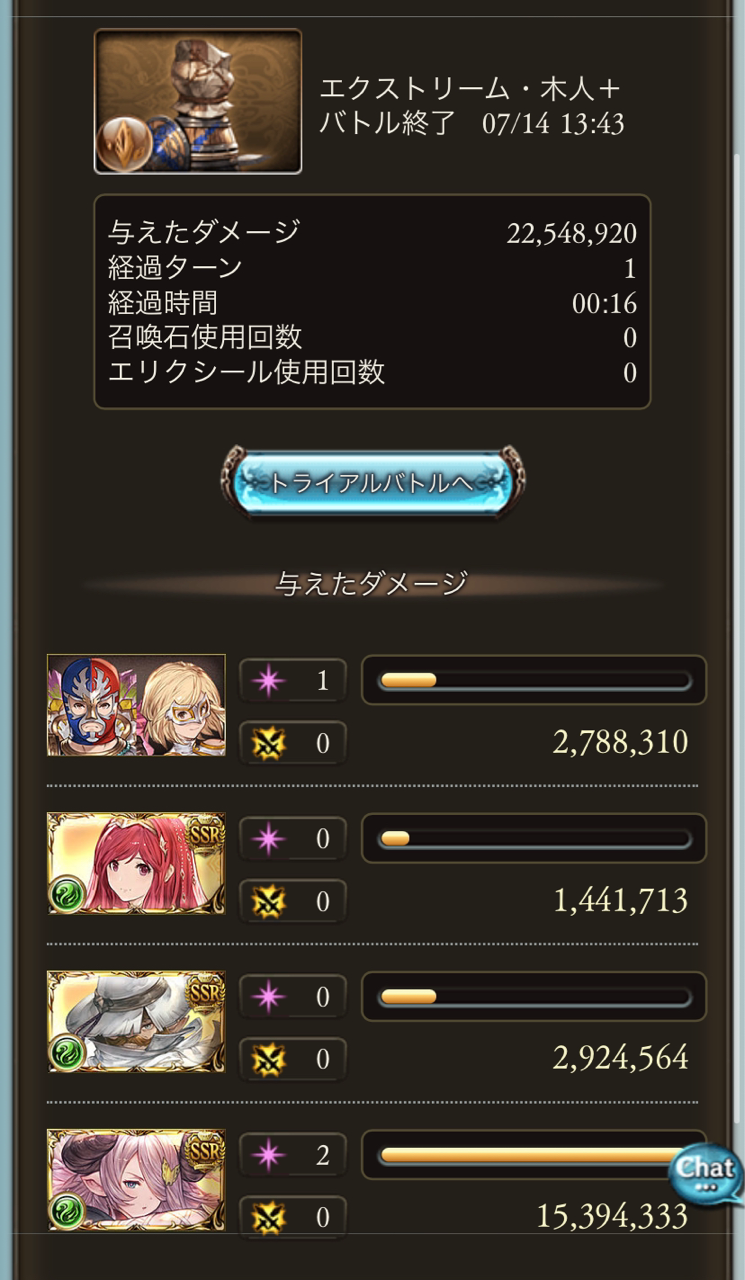The height and width of the screenshot is (1280, 745).
Task: Click the pink star icon showing 1
Action: point(270,681)
